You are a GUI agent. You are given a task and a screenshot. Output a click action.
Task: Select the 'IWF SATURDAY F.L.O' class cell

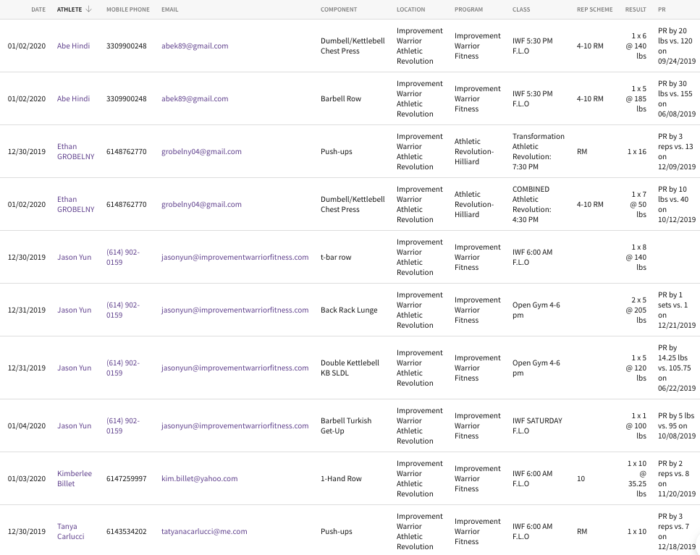(x=537, y=426)
